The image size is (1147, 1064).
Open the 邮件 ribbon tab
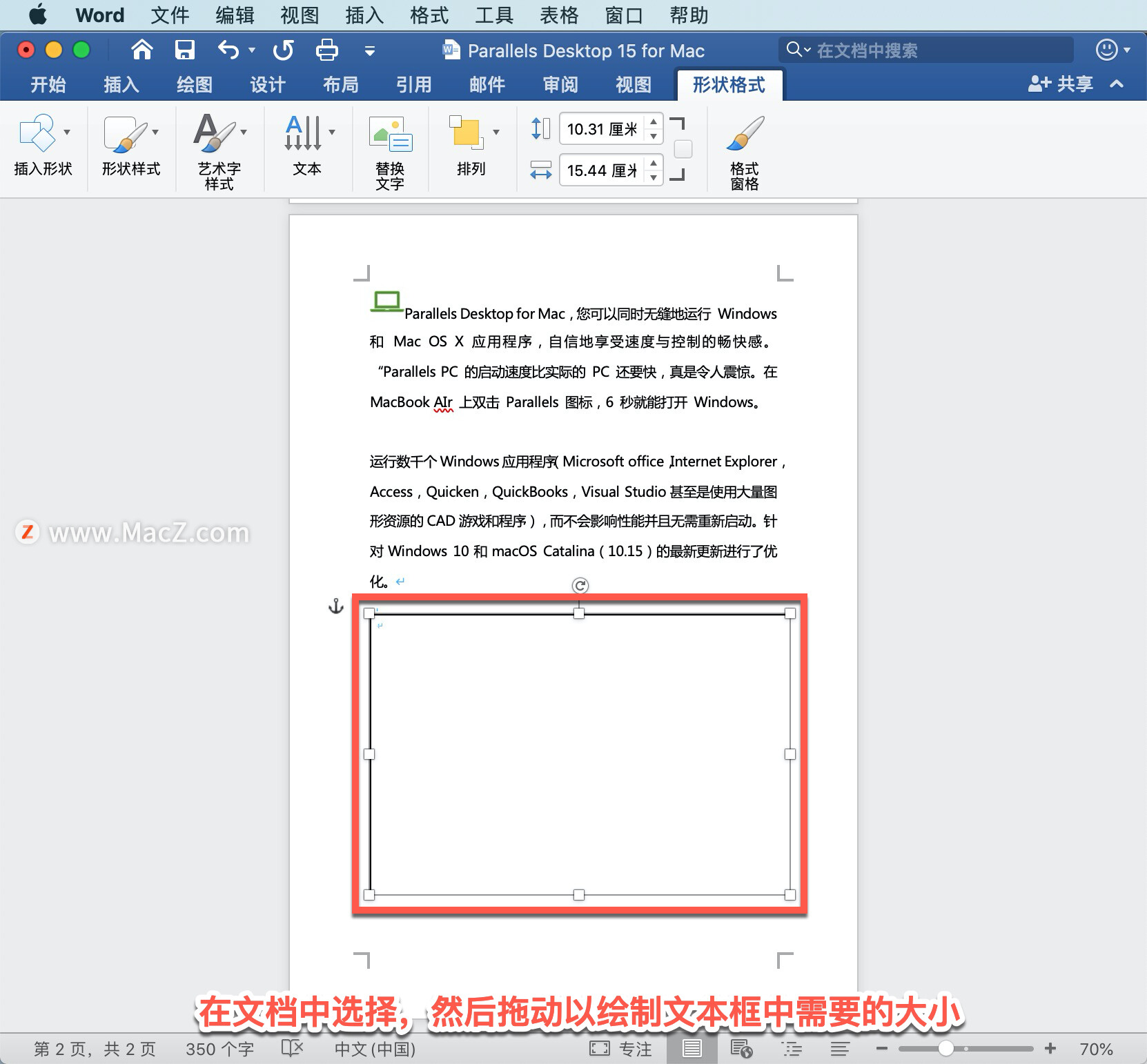coord(487,84)
